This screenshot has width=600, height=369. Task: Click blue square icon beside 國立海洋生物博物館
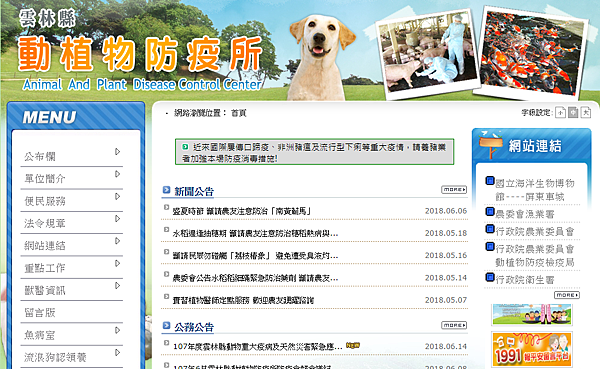point(490,180)
